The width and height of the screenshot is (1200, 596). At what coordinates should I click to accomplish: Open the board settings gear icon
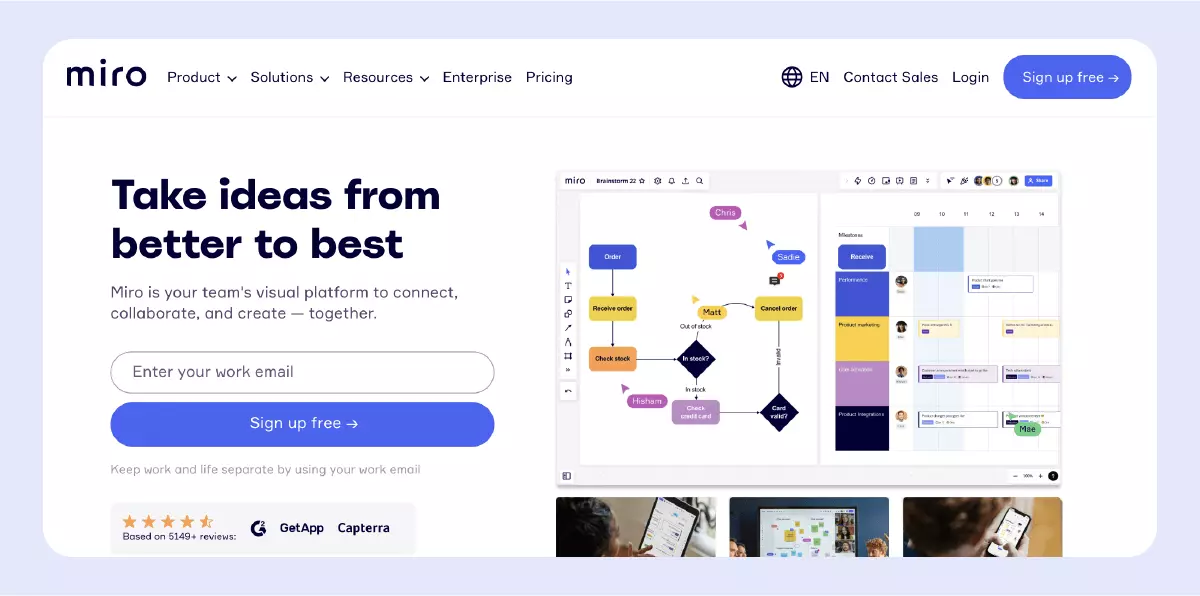click(657, 181)
